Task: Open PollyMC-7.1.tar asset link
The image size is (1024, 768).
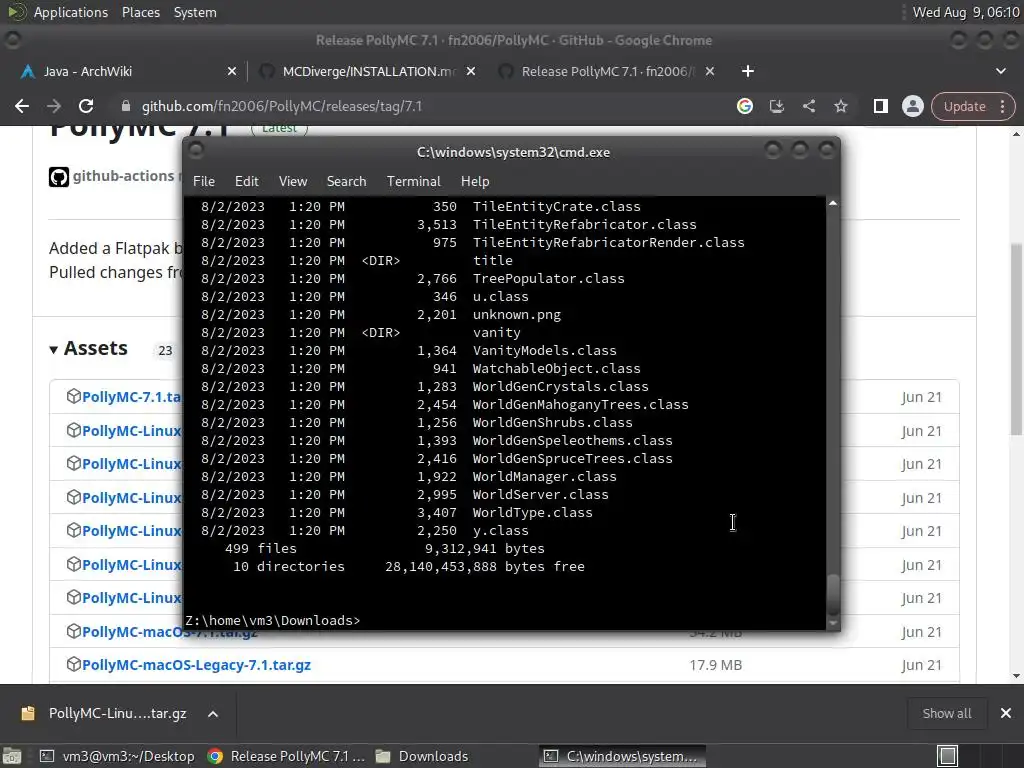Action: [x=132, y=397]
